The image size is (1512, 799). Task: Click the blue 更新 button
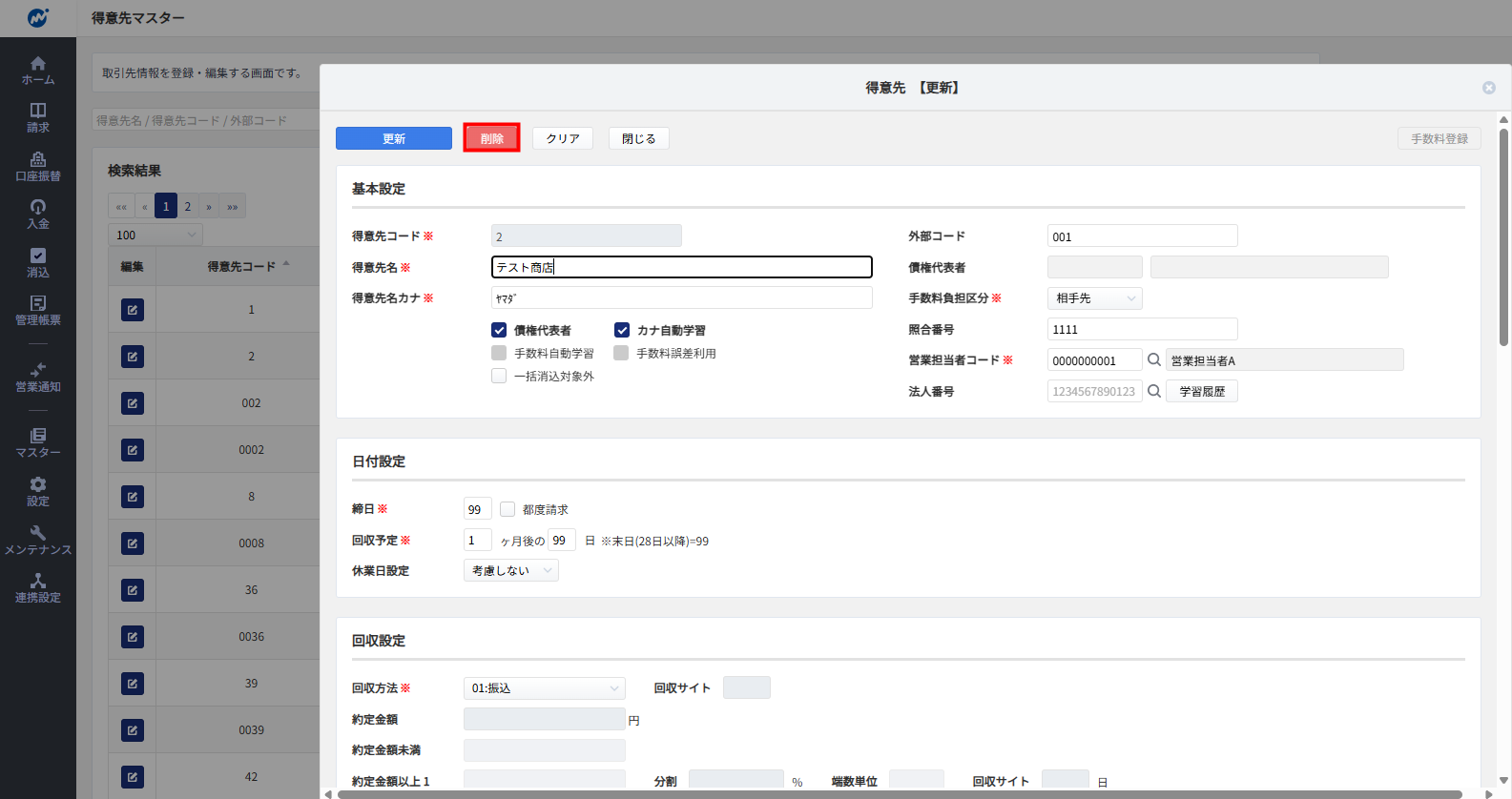(393, 138)
